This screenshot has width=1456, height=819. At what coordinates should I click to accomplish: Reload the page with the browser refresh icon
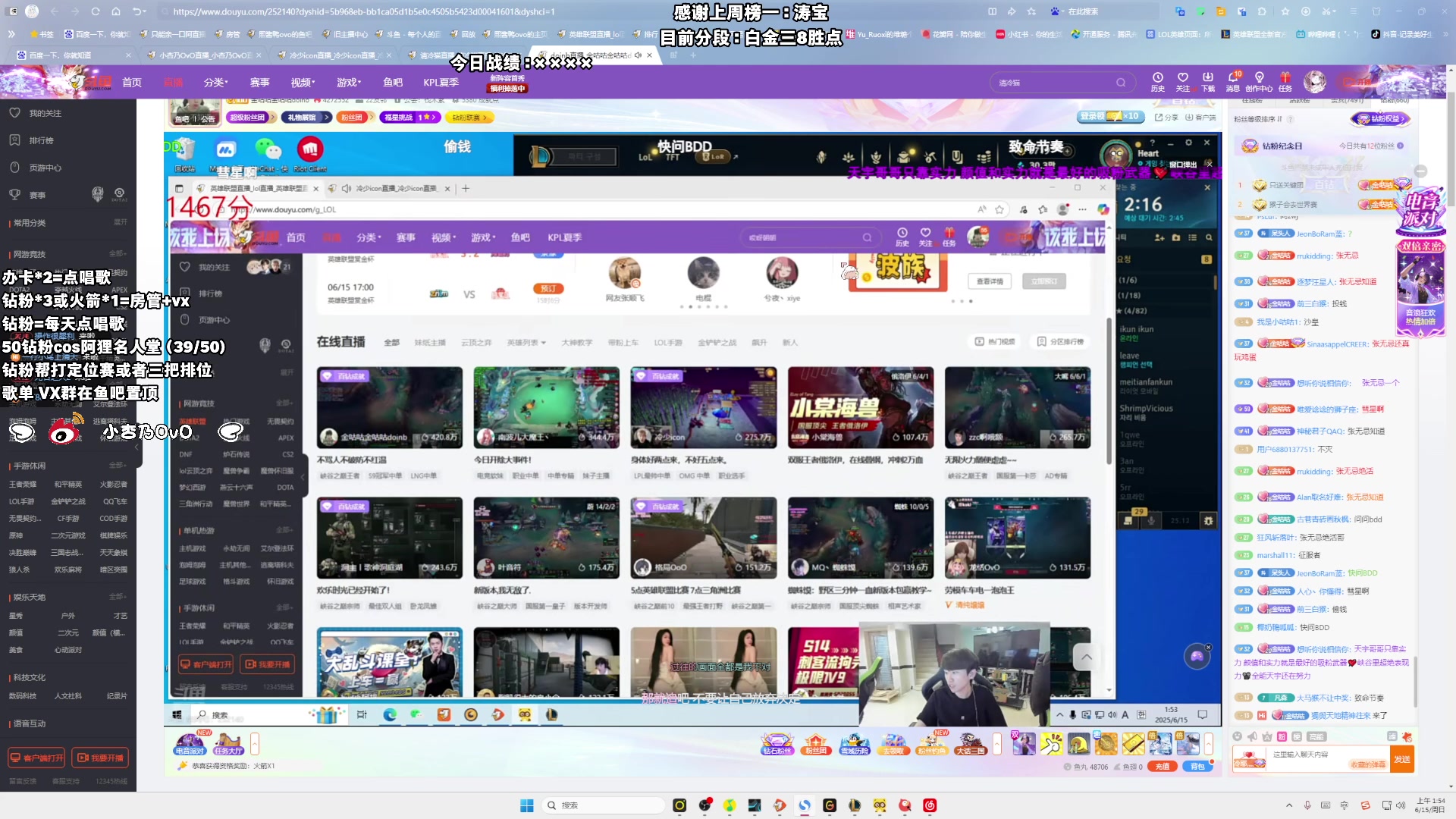pos(96,11)
